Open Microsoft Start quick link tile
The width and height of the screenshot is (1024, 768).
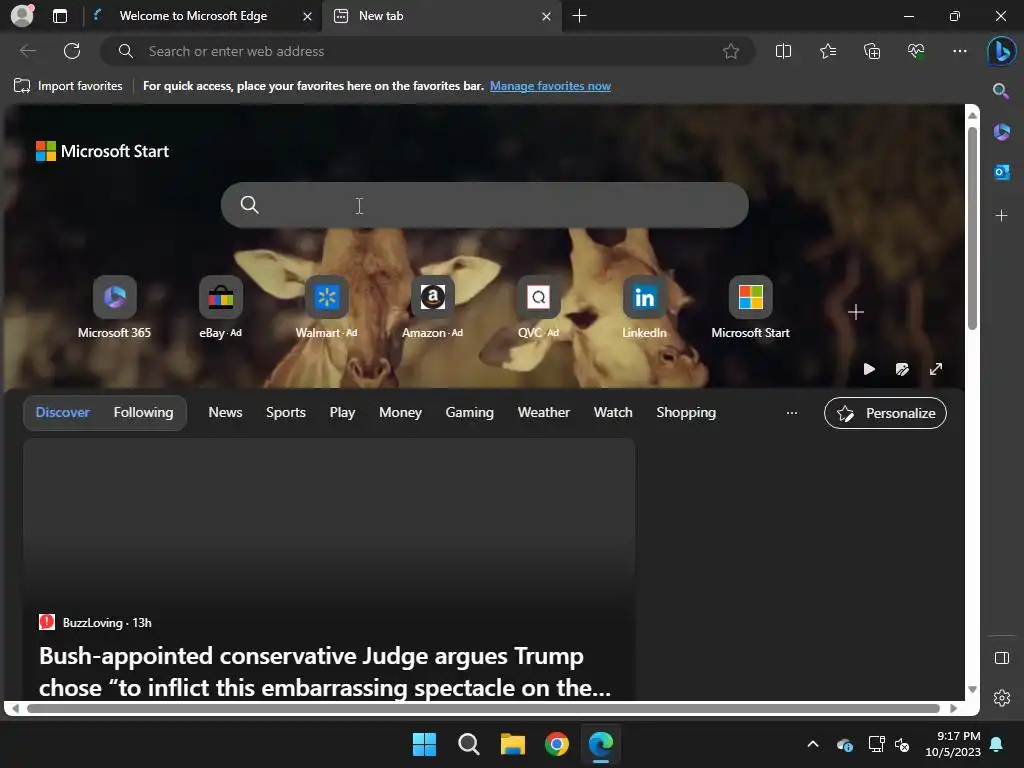pyautogui.click(x=750, y=308)
